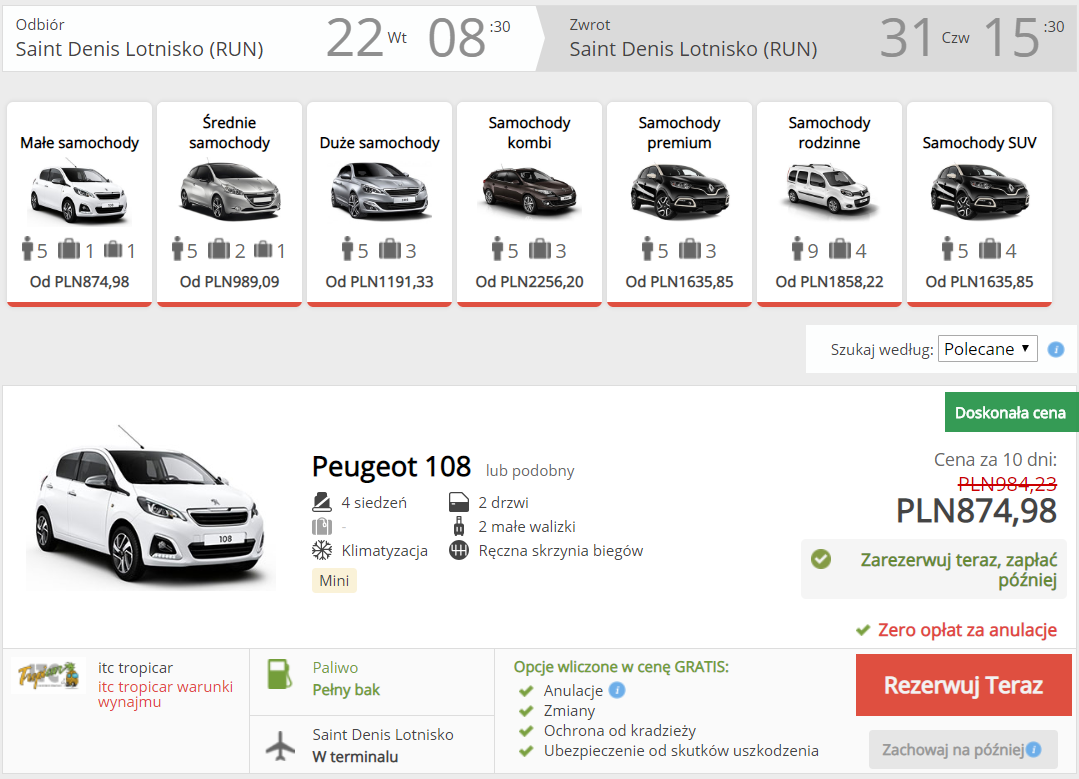Click the Rezerwuj Teraz button

pyautogui.click(x=963, y=685)
